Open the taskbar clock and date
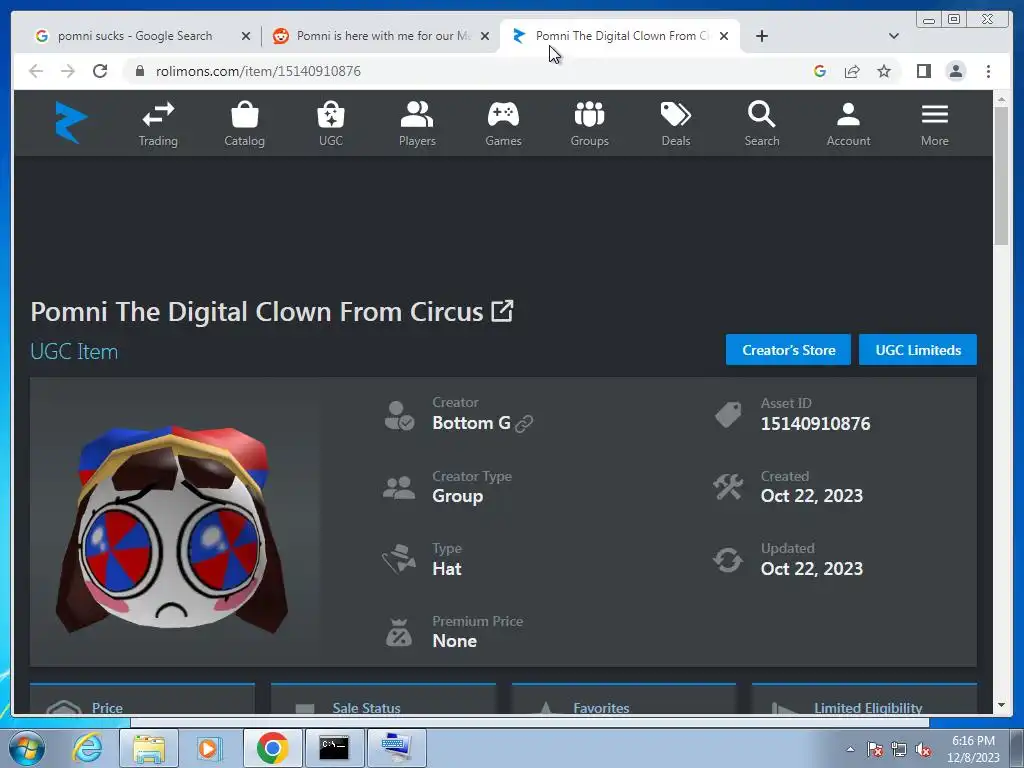Image resolution: width=1024 pixels, height=768 pixels. click(973, 749)
